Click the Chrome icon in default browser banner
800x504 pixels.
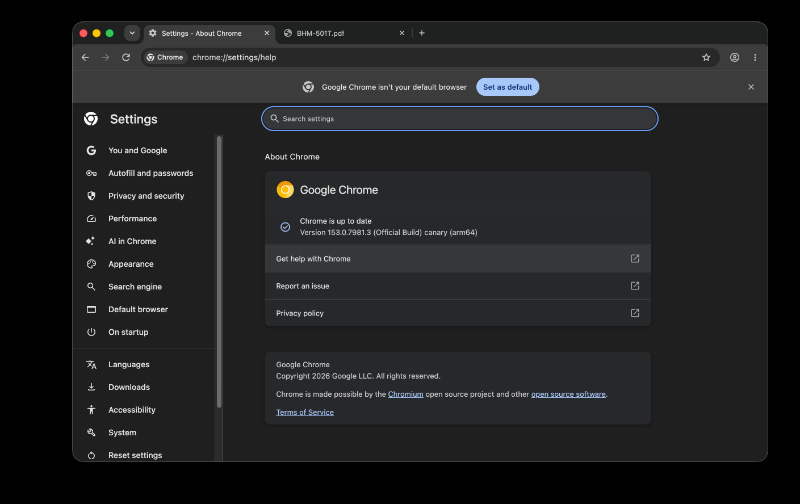pos(308,87)
